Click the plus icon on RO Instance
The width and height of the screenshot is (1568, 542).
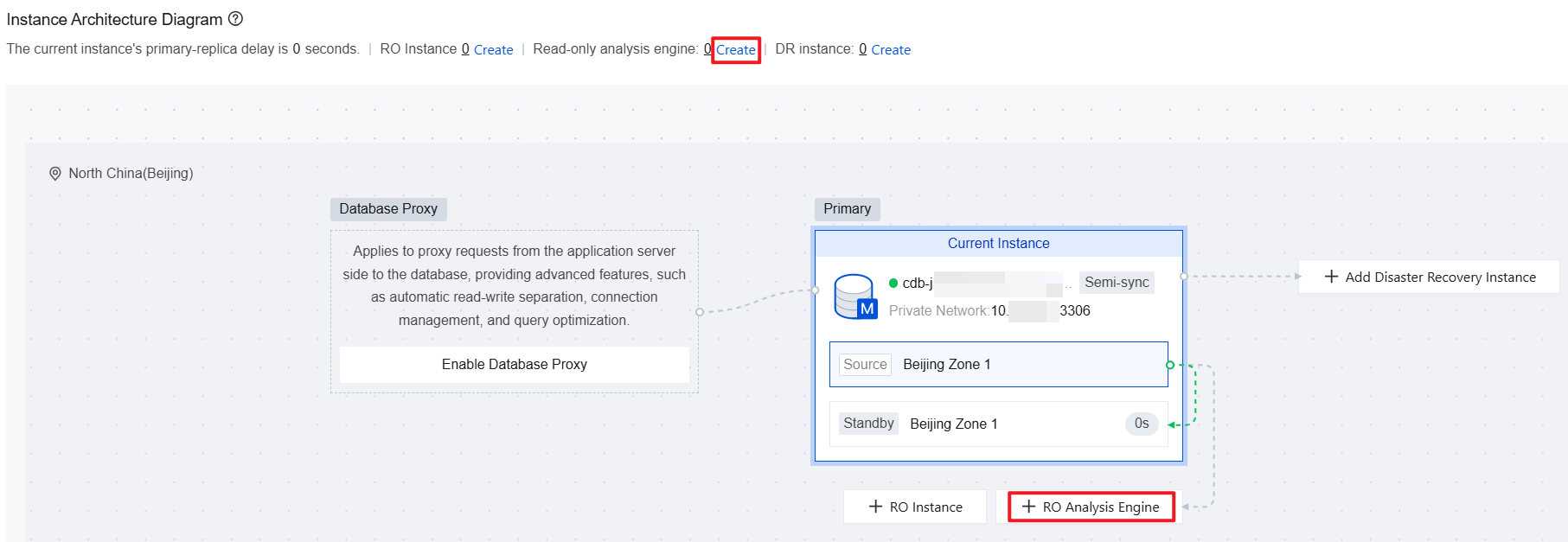[x=875, y=507]
